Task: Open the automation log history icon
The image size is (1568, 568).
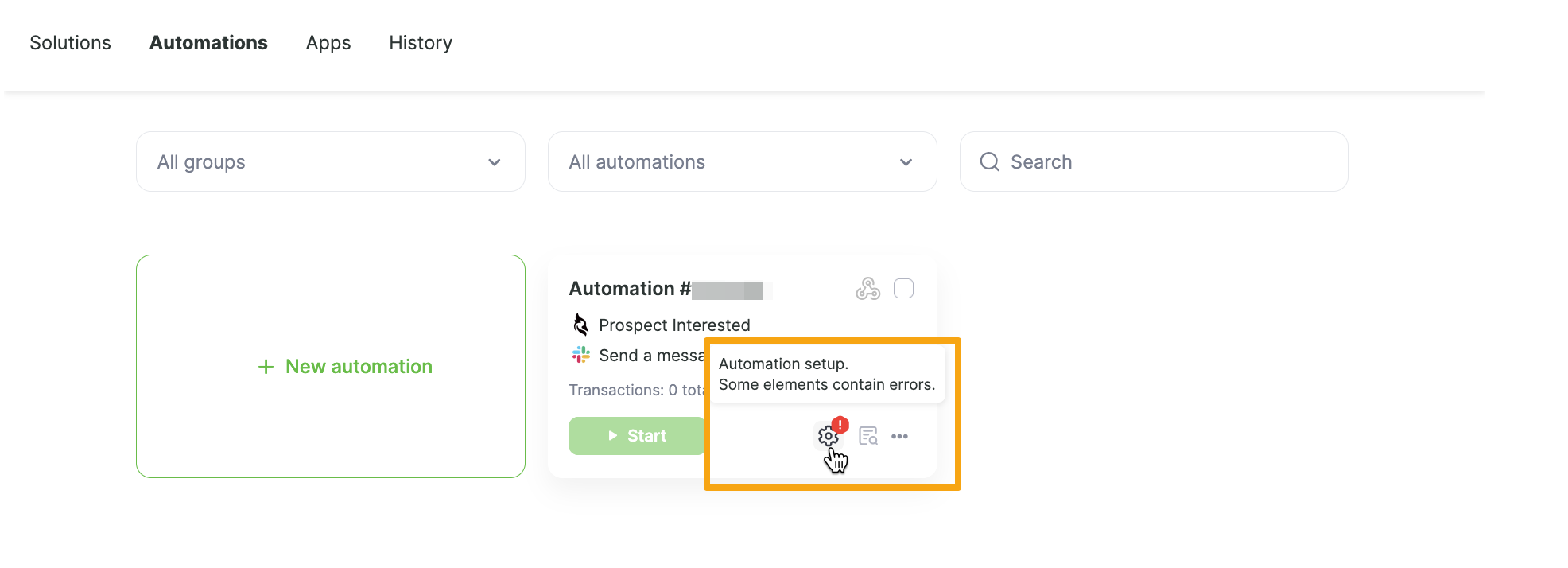Action: (867, 436)
